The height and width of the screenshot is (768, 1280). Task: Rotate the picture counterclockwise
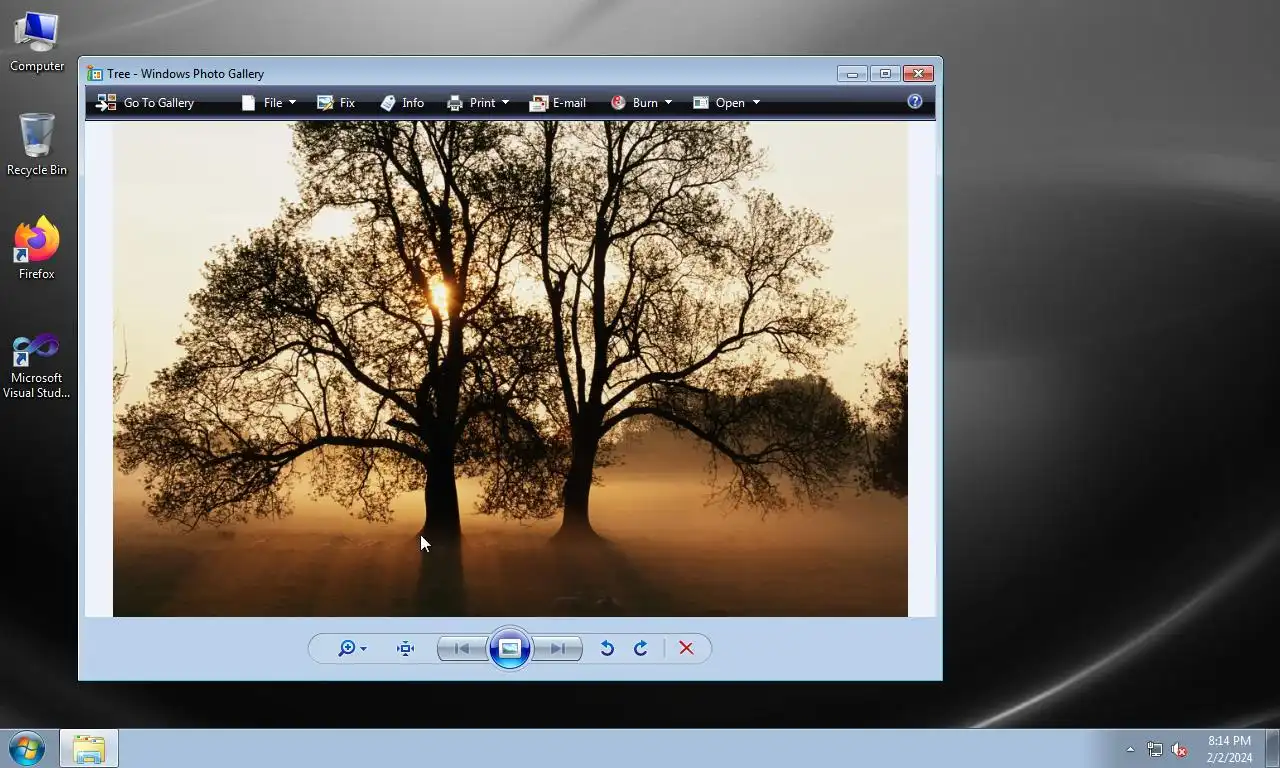click(607, 648)
